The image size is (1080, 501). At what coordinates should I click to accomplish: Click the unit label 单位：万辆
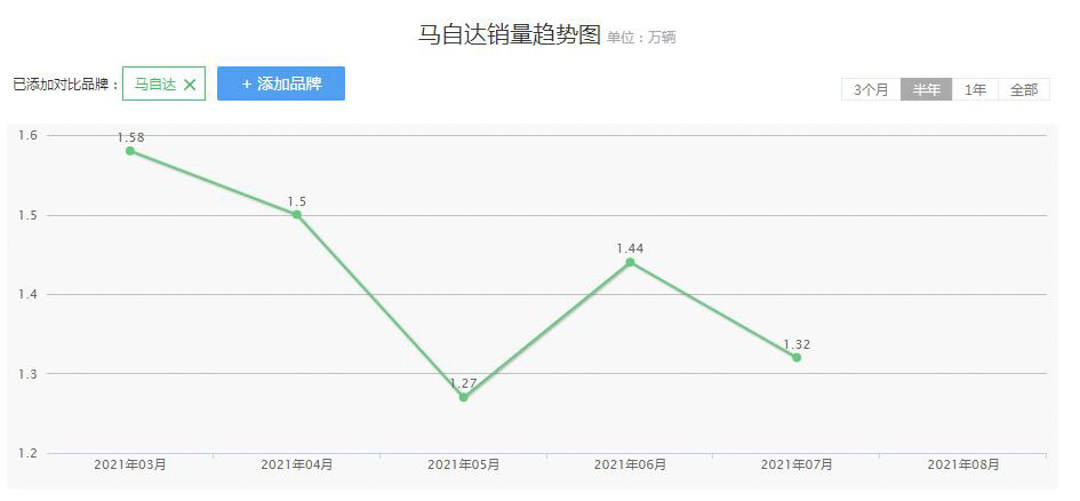[641, 38]
